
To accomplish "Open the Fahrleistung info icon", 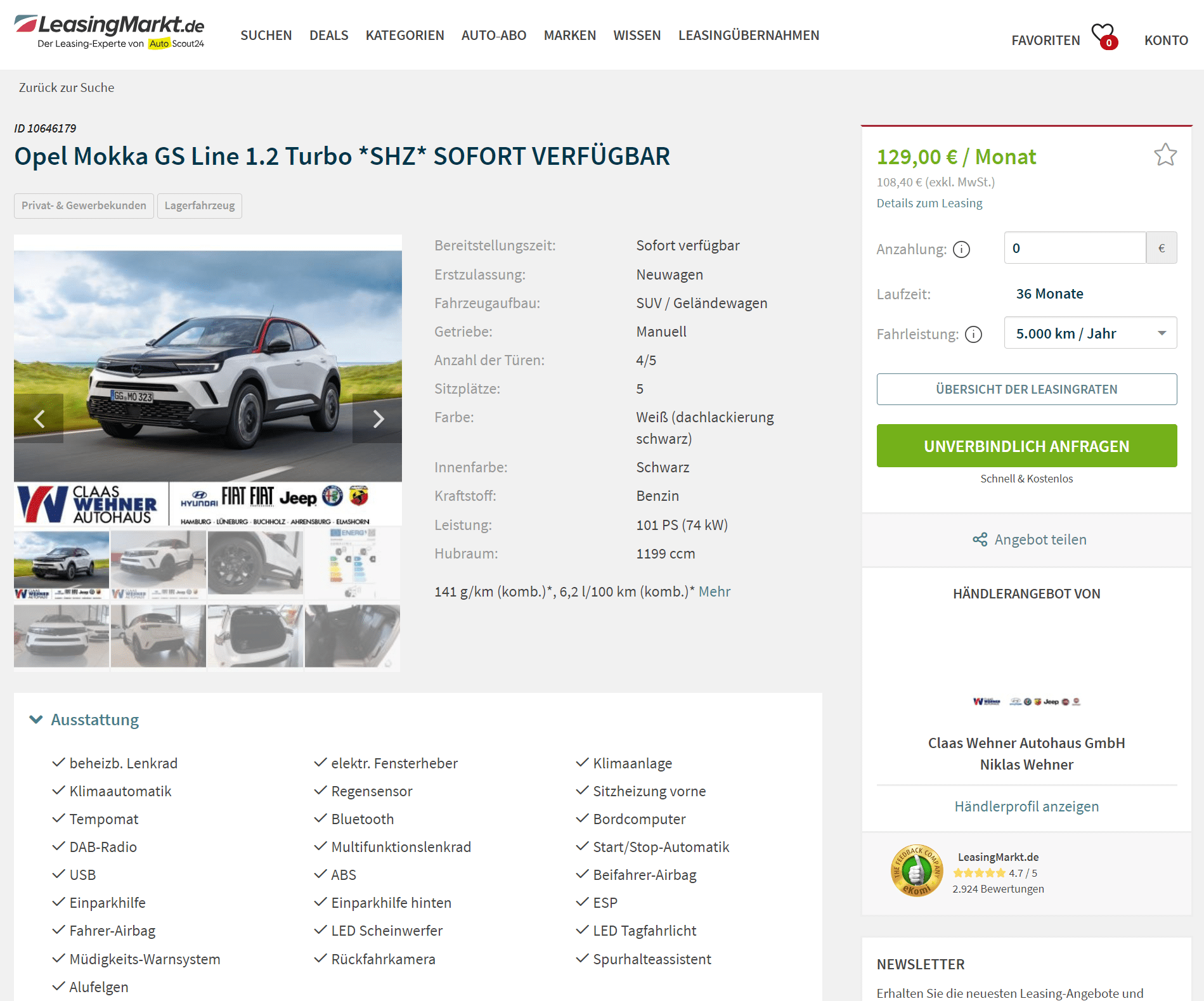I will tap(973, 334).
